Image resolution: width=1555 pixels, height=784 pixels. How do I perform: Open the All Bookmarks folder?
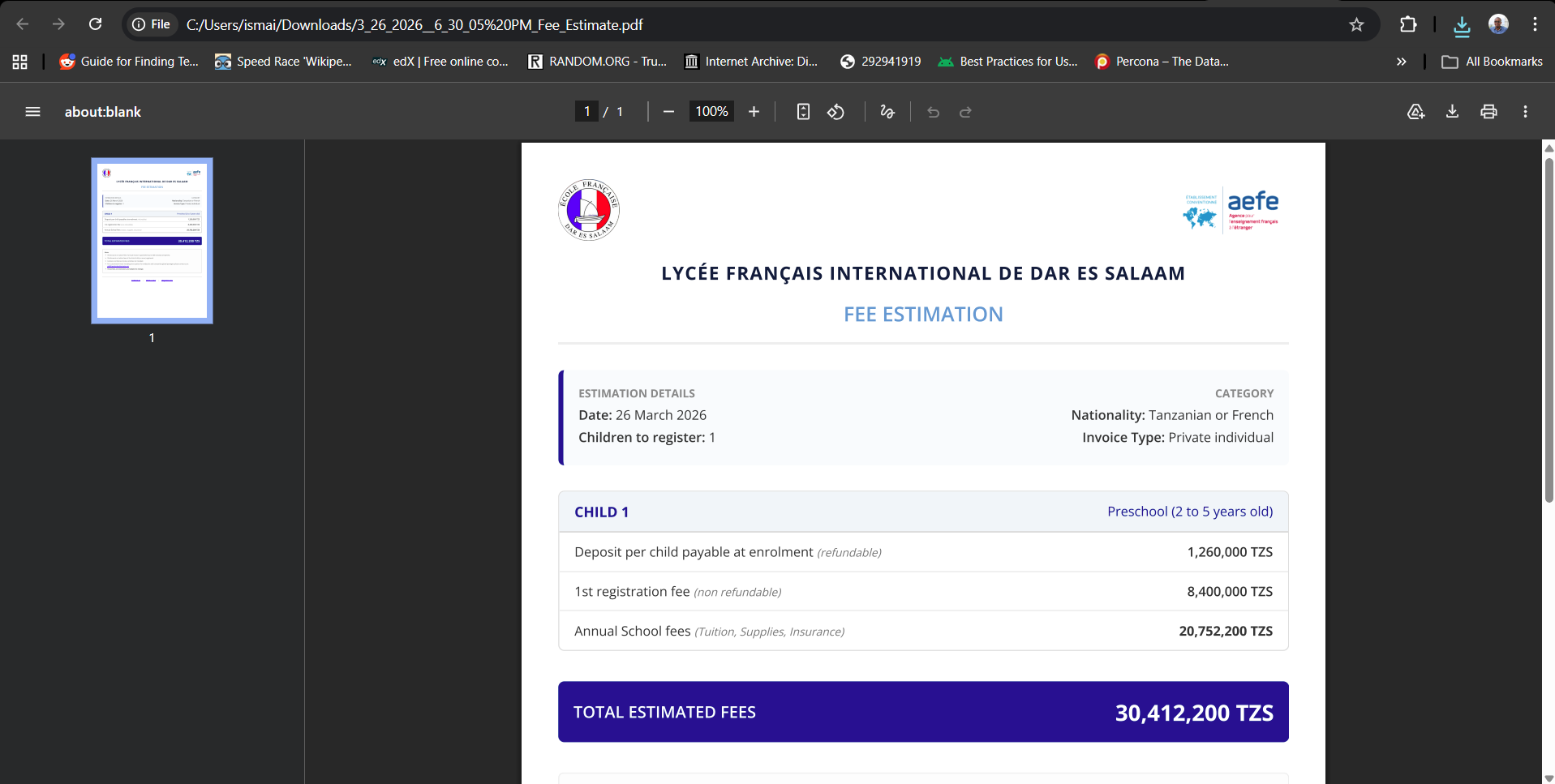[1492, 62]
